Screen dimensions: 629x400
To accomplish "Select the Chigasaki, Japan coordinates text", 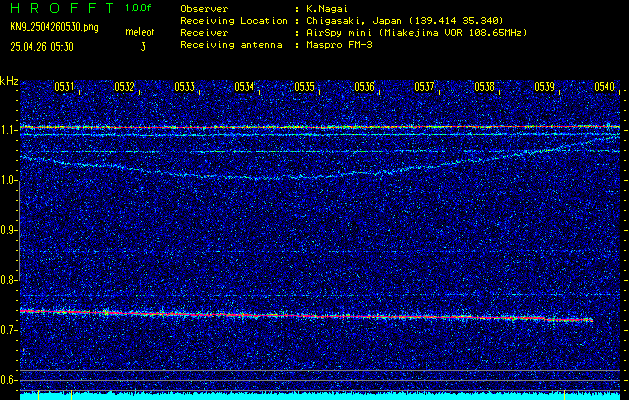I will 404,21.
